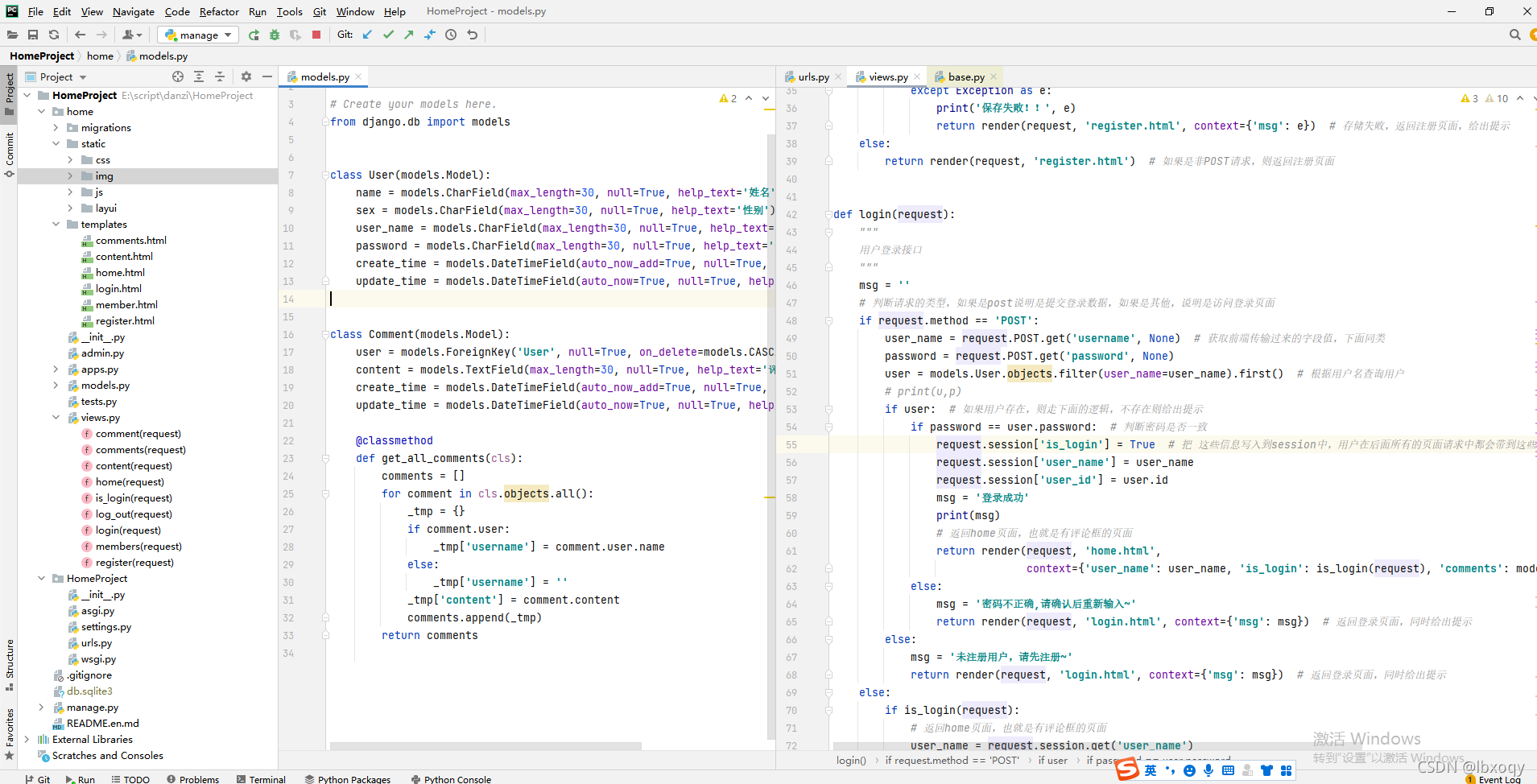Click the locate target icon in Project panel
1537x784 pixels.
[x=178, y=76]
